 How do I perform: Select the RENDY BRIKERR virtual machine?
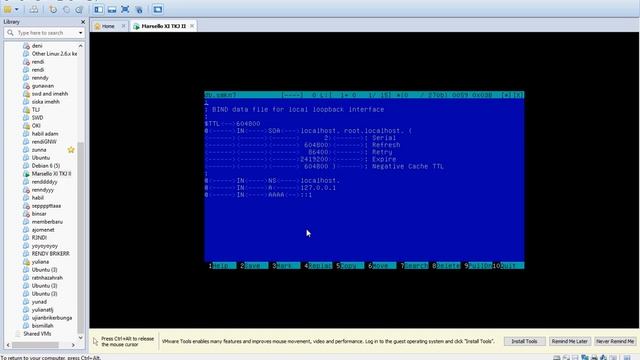(x=51, y=254)
